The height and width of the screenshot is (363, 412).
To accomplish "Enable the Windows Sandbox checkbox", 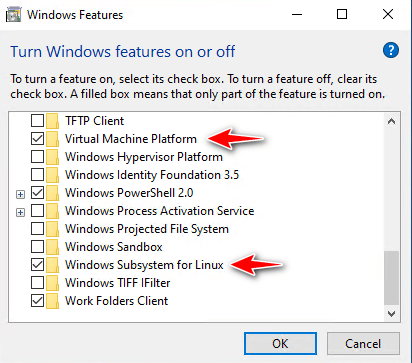I will tap(37, 247).
